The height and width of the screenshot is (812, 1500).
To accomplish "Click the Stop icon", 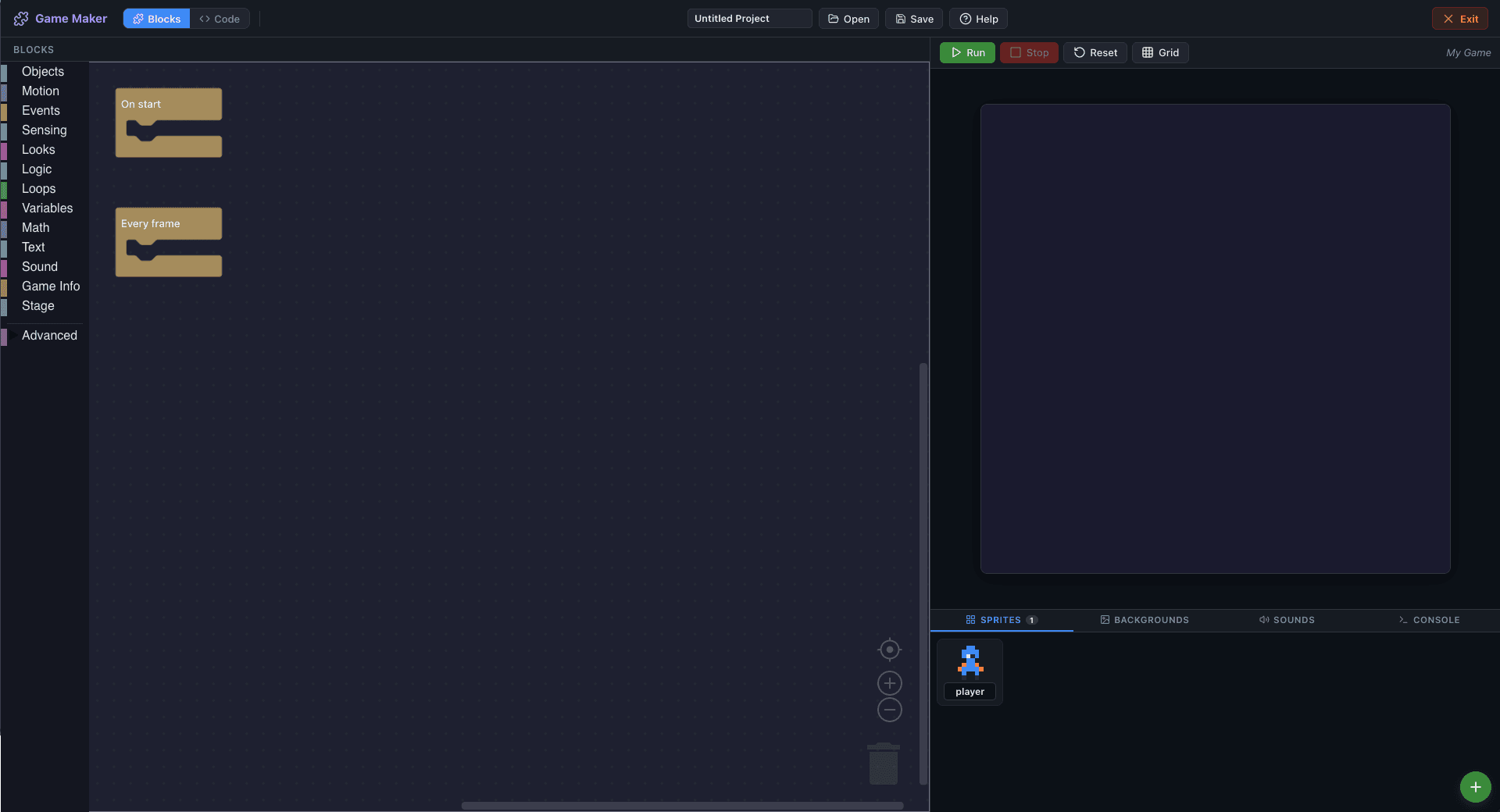I will point(1016,52).
